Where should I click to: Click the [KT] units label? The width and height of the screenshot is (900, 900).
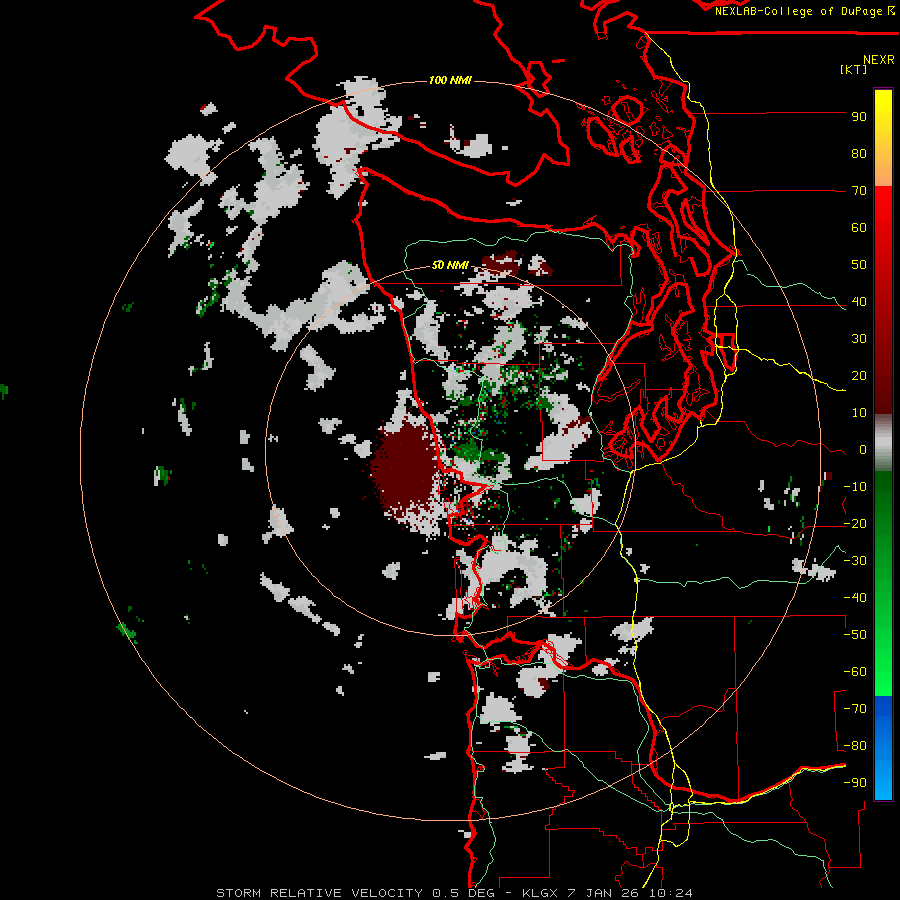pos(854,69)
